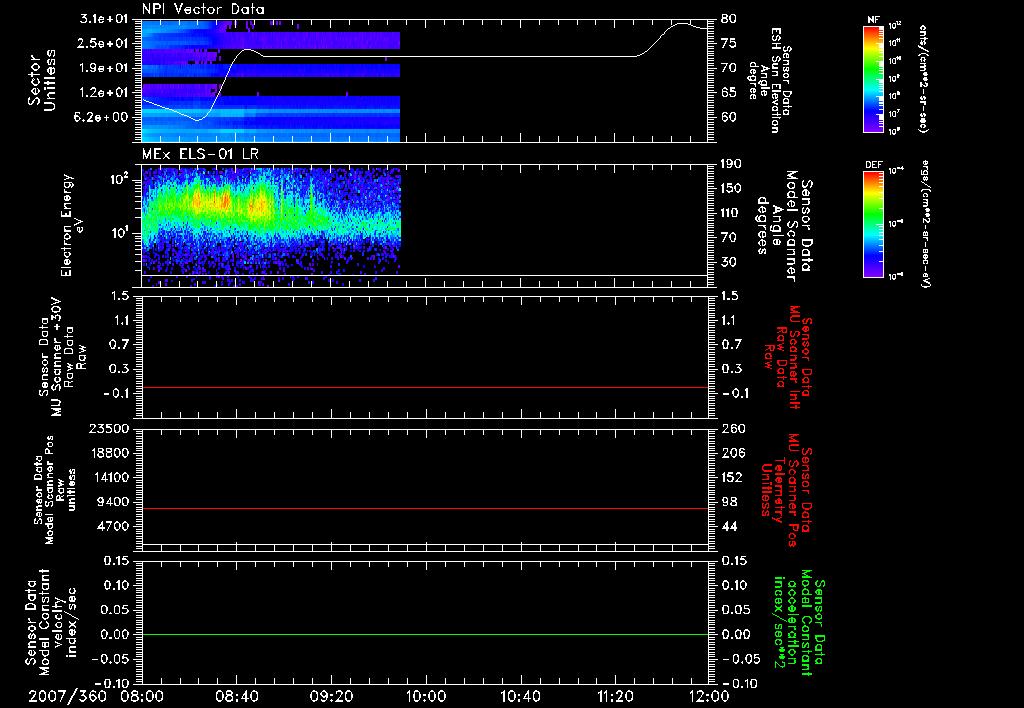Click the '260' telemetry tick label

[x=731, y=428]
